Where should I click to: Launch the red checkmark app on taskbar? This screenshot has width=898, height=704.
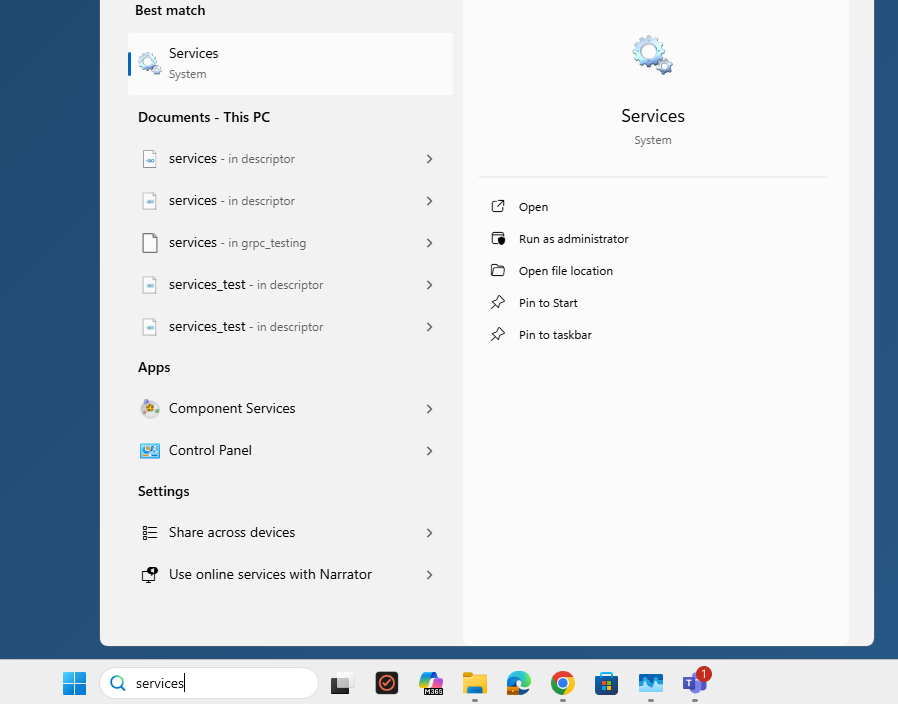click(x=387, y=683)
